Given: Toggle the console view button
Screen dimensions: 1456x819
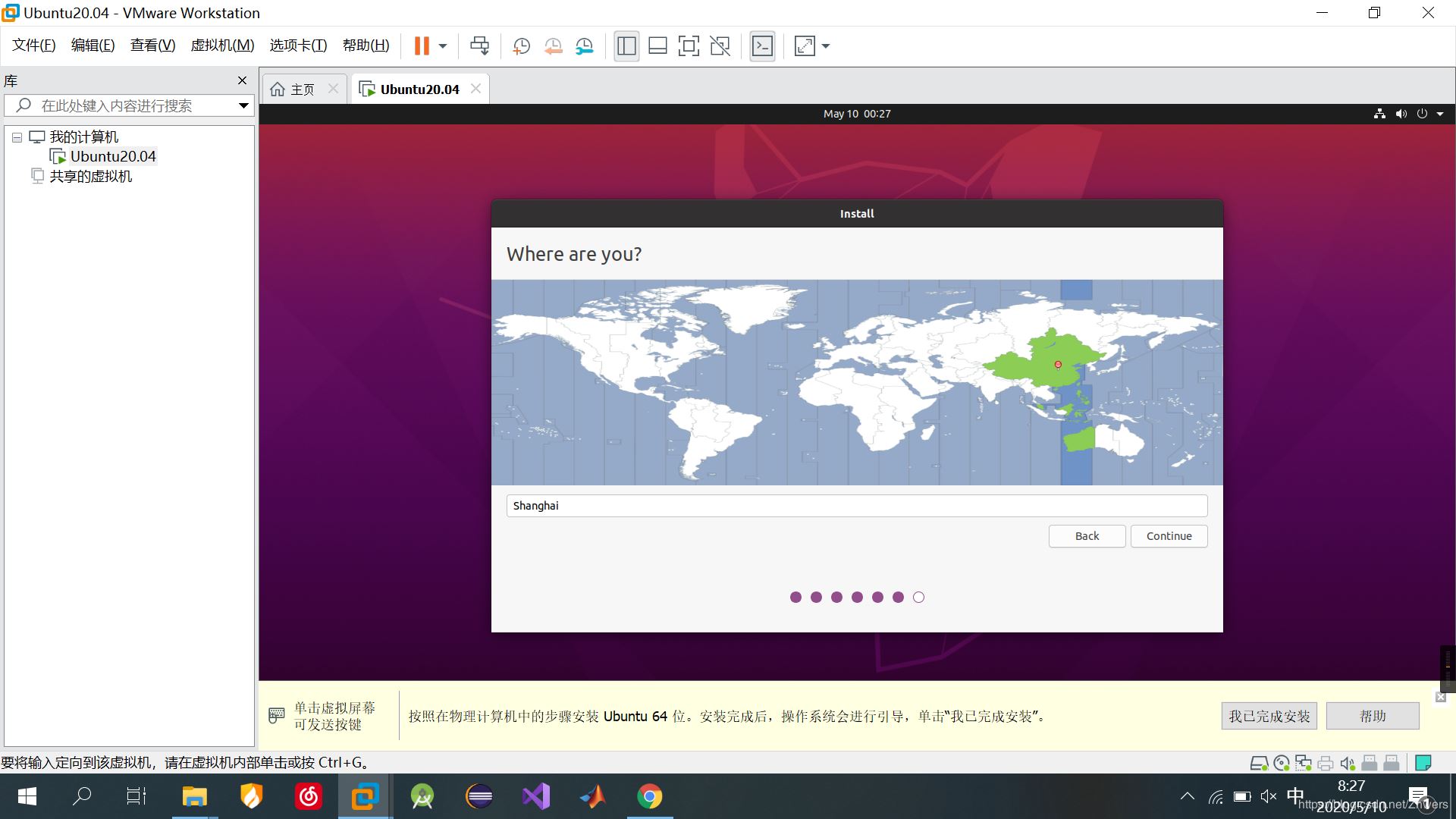Looking at the screenshot, I should pos(762,46).
